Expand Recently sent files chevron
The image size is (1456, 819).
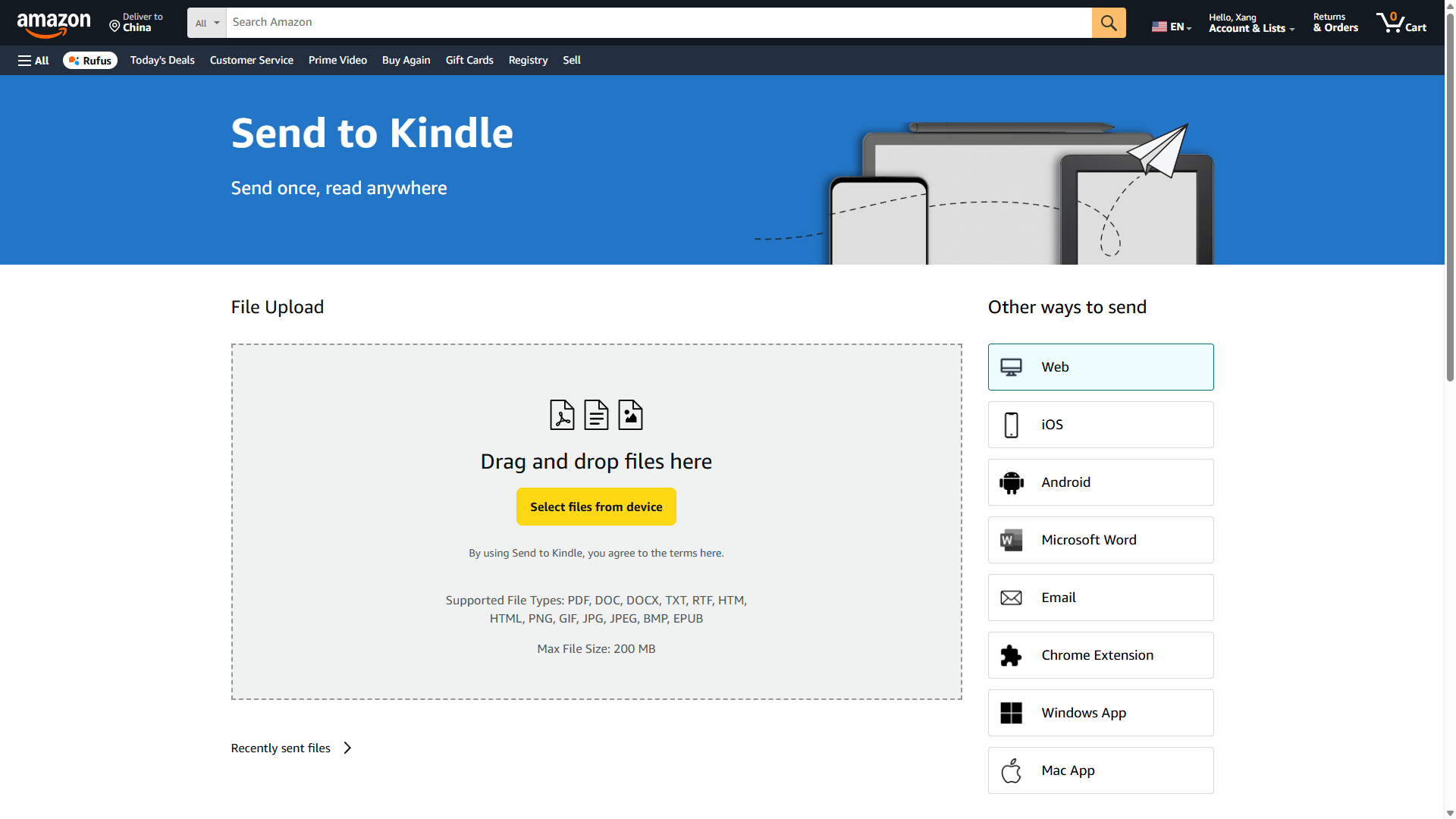click(x=347, y=748)
